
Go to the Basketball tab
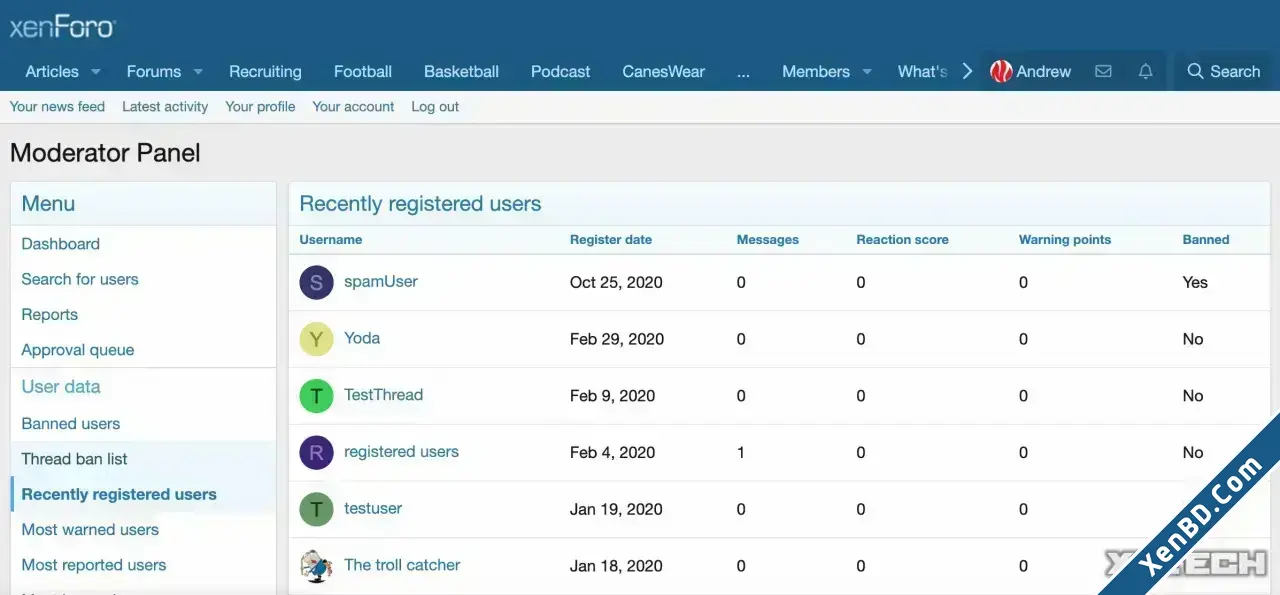461,72
